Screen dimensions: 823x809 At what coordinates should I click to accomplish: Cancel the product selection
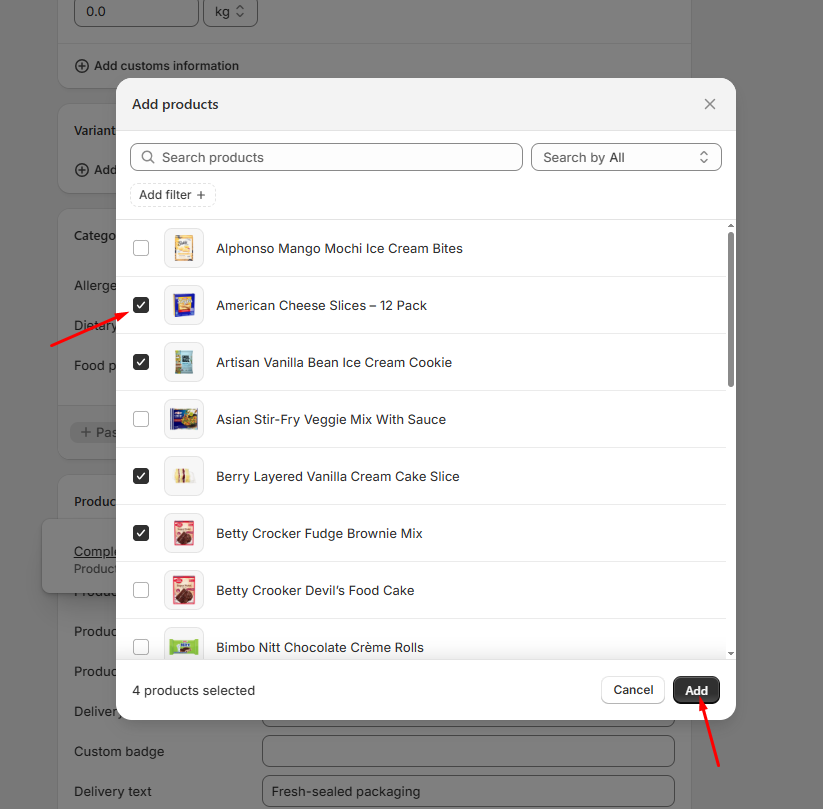[633, 690]
